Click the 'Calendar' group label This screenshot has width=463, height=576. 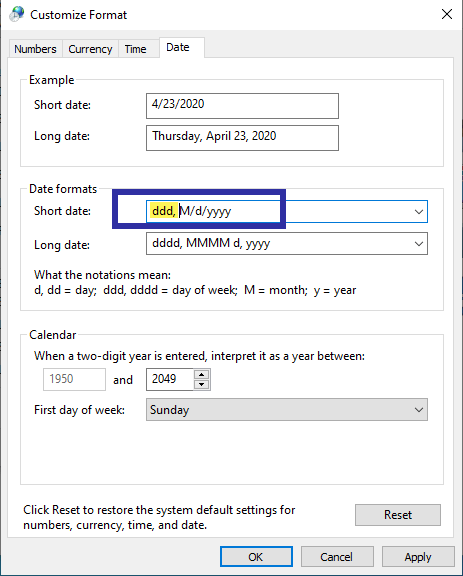(x=53, y=335)
